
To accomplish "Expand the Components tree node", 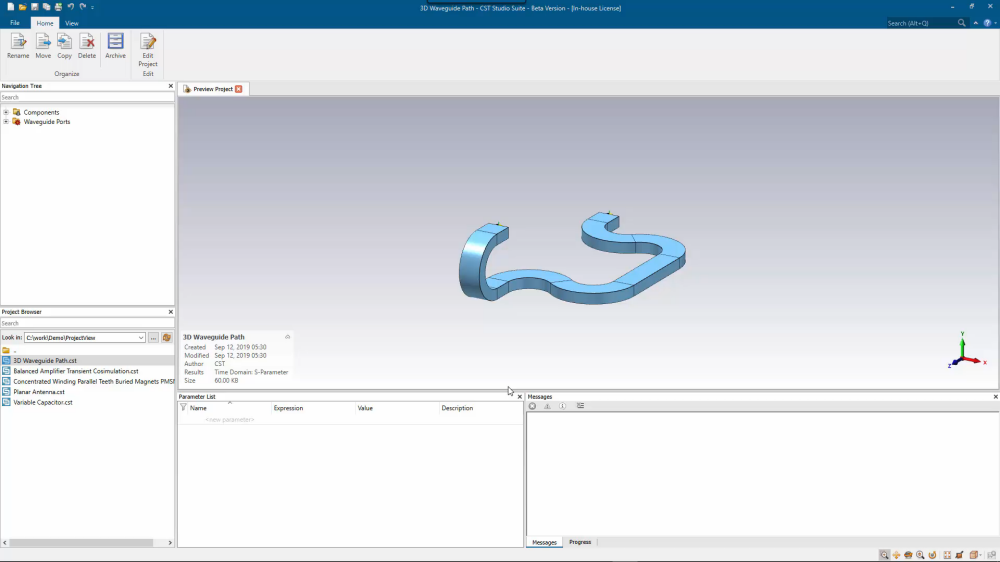I will click(x=6, y=112).
